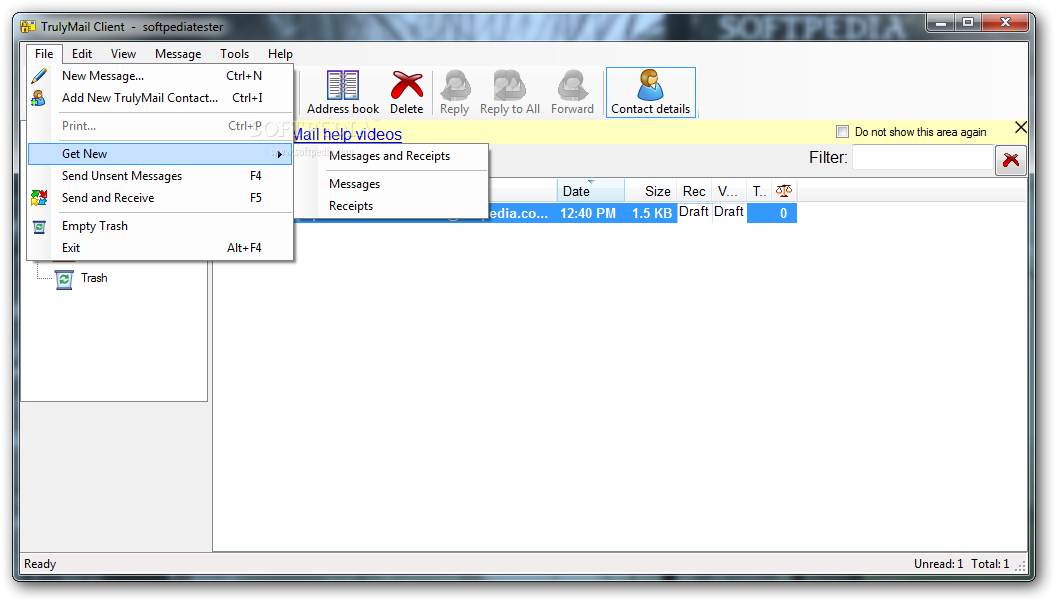Click the Send and Receive menu icon

[x=39, y=198]
